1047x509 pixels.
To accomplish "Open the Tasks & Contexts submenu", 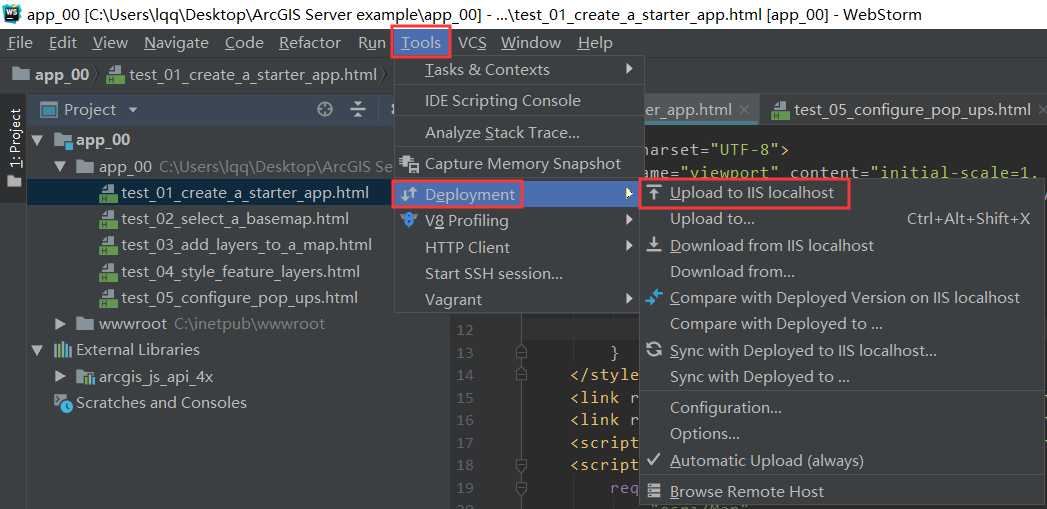I will click(x=519, y=69).
